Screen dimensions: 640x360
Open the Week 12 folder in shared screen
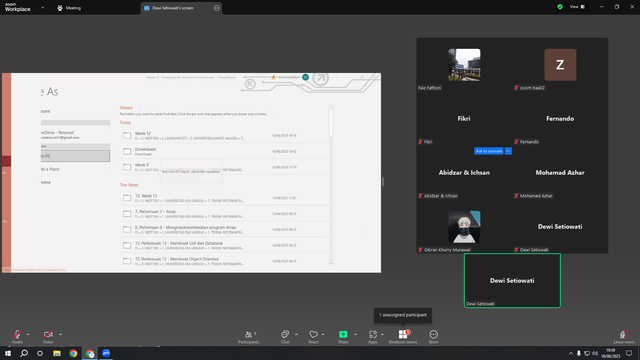click(224, 136)
